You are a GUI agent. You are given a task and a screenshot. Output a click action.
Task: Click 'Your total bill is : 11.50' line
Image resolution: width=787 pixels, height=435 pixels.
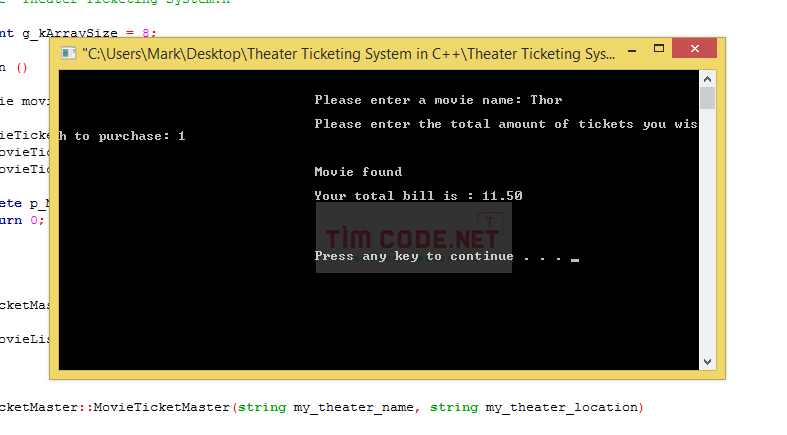pyautogui.click(x=418, y=196)
